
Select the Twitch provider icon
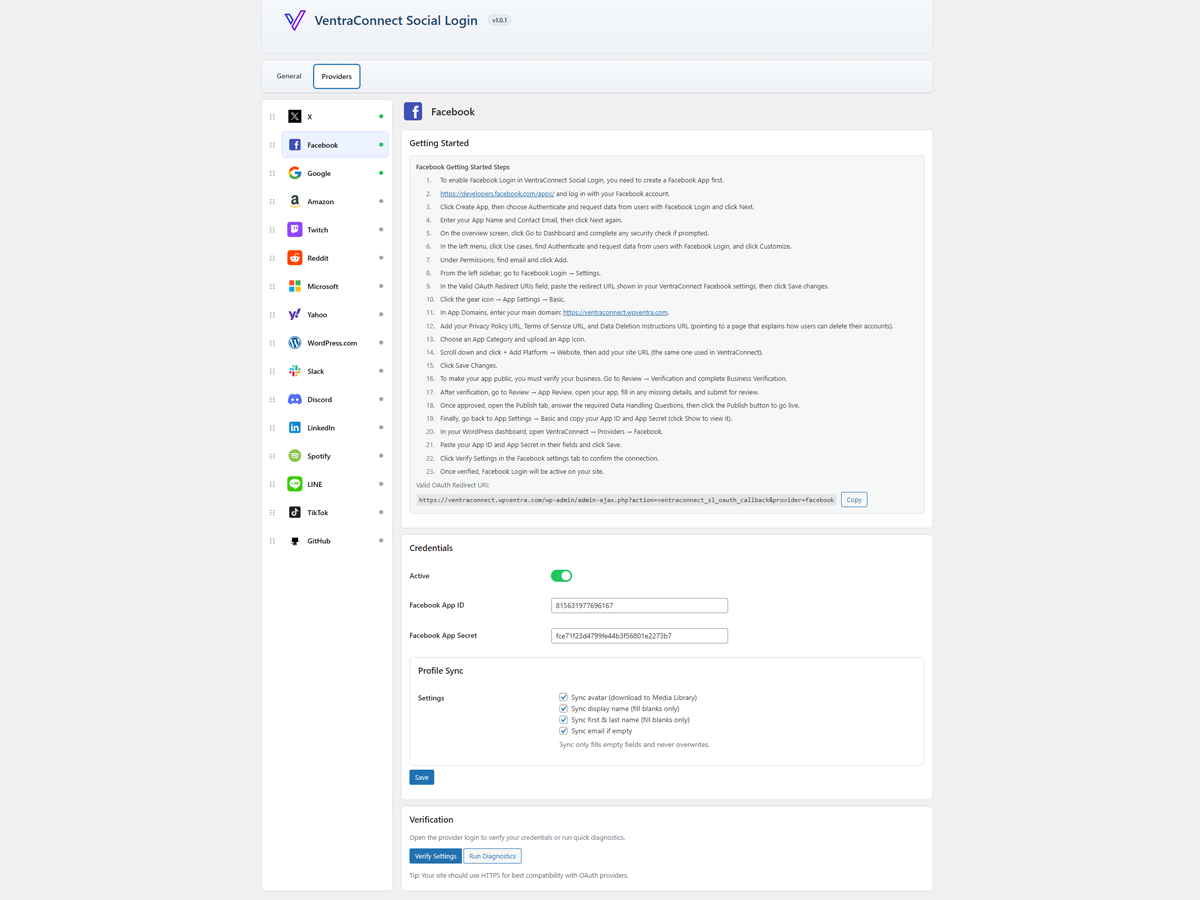click(294, 229)
